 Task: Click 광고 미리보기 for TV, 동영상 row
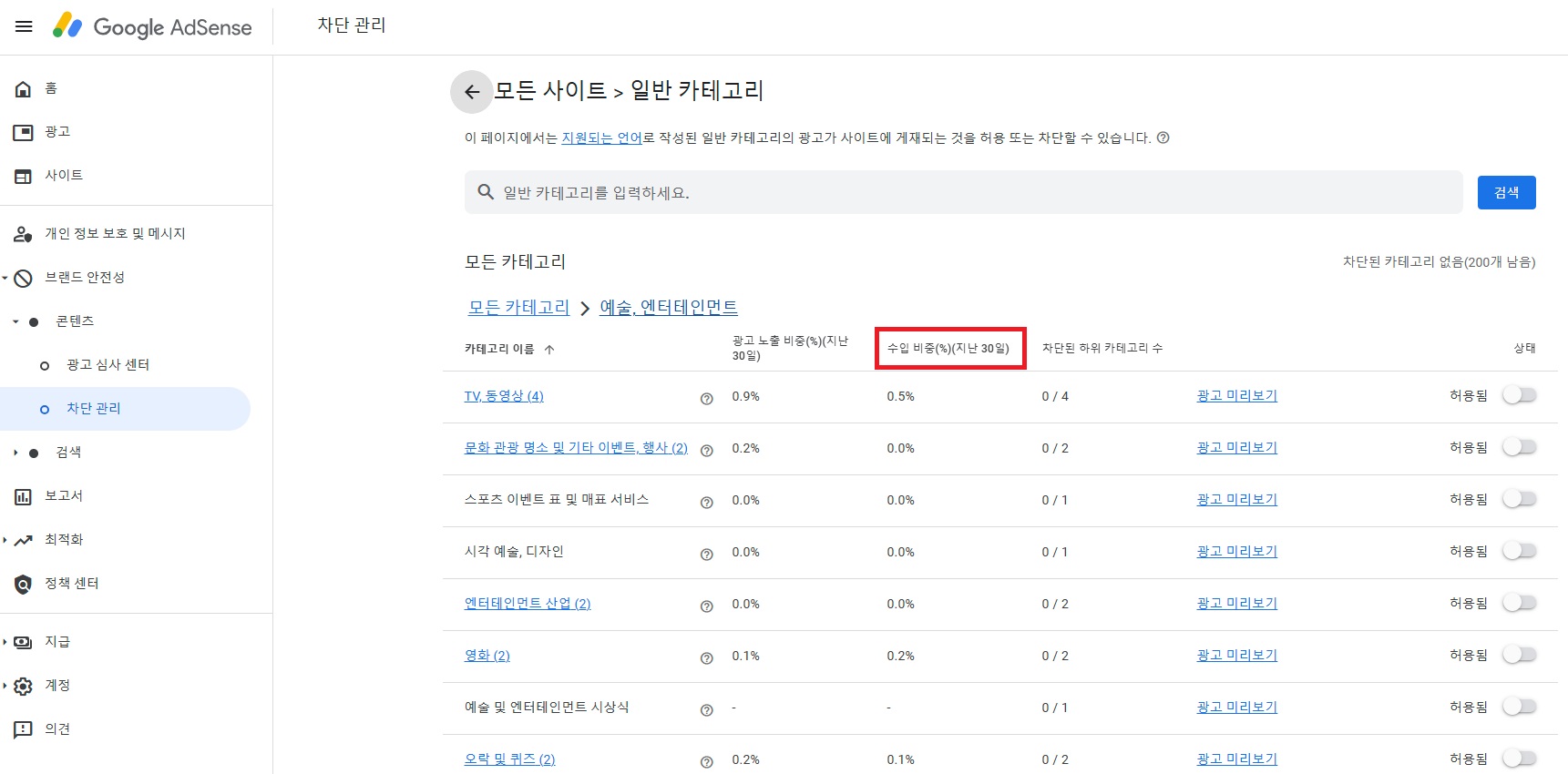(x=1237, y=396)
